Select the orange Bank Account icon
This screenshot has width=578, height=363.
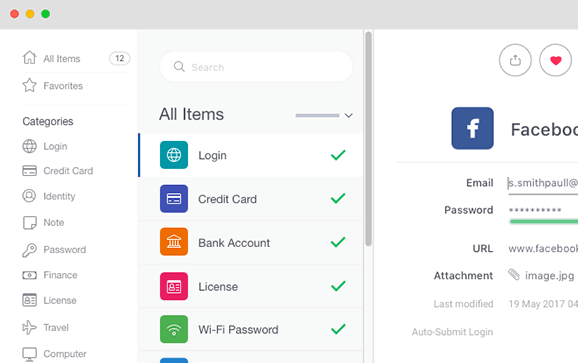click(174, 242)
